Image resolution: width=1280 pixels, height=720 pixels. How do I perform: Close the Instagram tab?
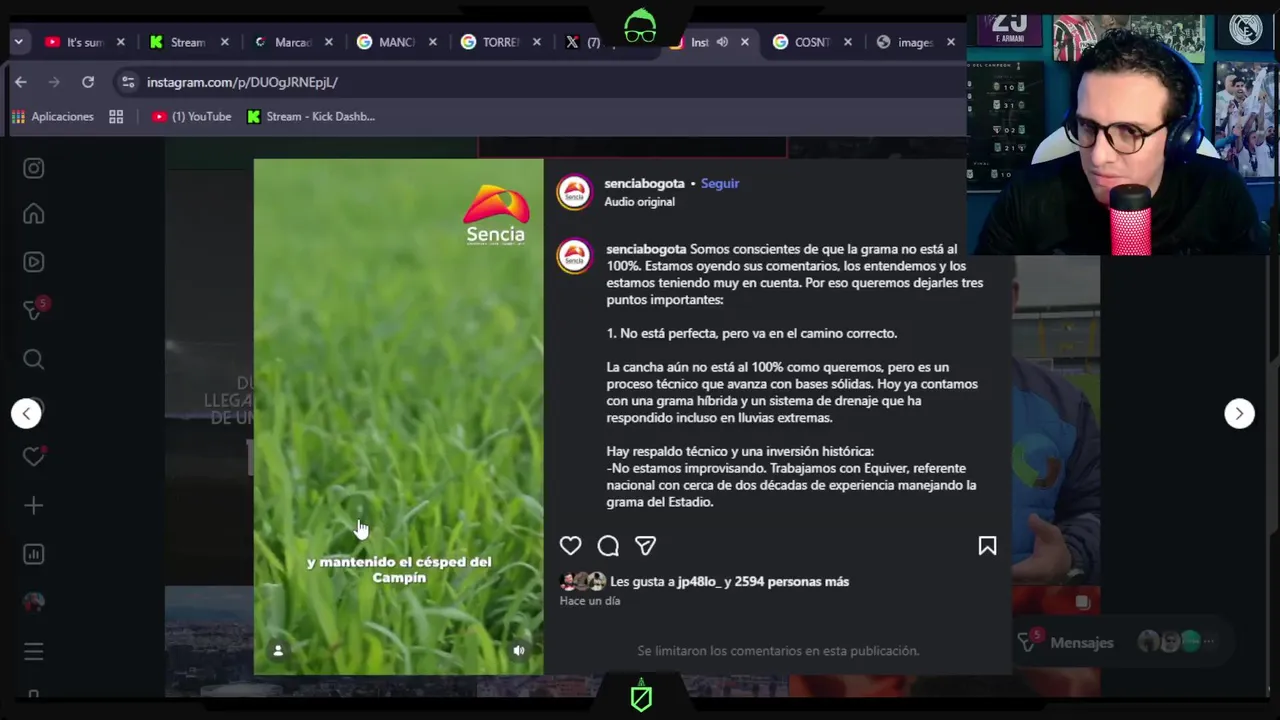[x=745, y=42]
